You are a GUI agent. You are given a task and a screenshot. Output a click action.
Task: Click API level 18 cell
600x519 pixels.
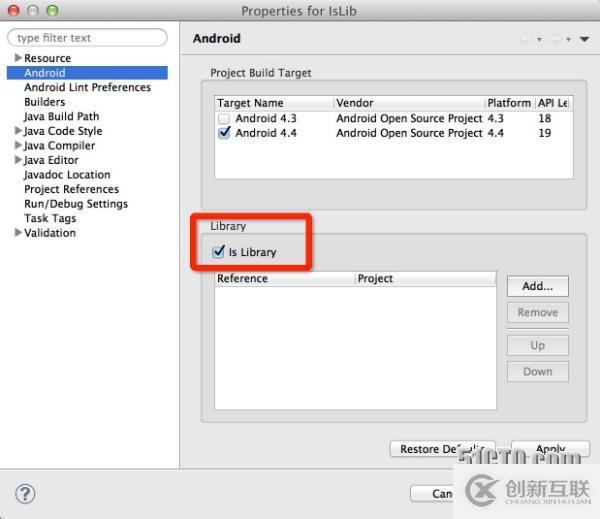[x=545, y=119]
